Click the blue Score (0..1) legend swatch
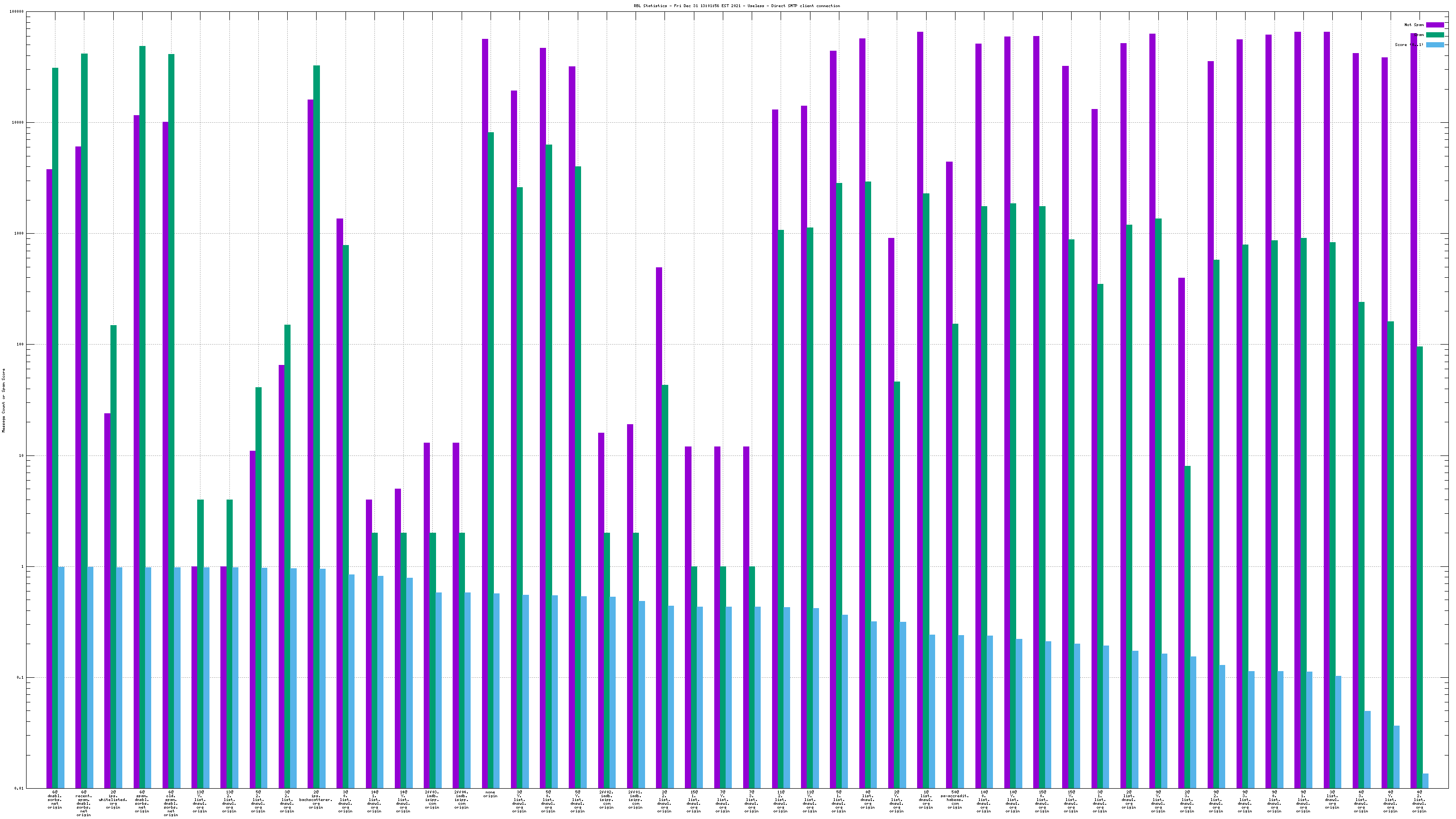 (x=1435, y=45)
